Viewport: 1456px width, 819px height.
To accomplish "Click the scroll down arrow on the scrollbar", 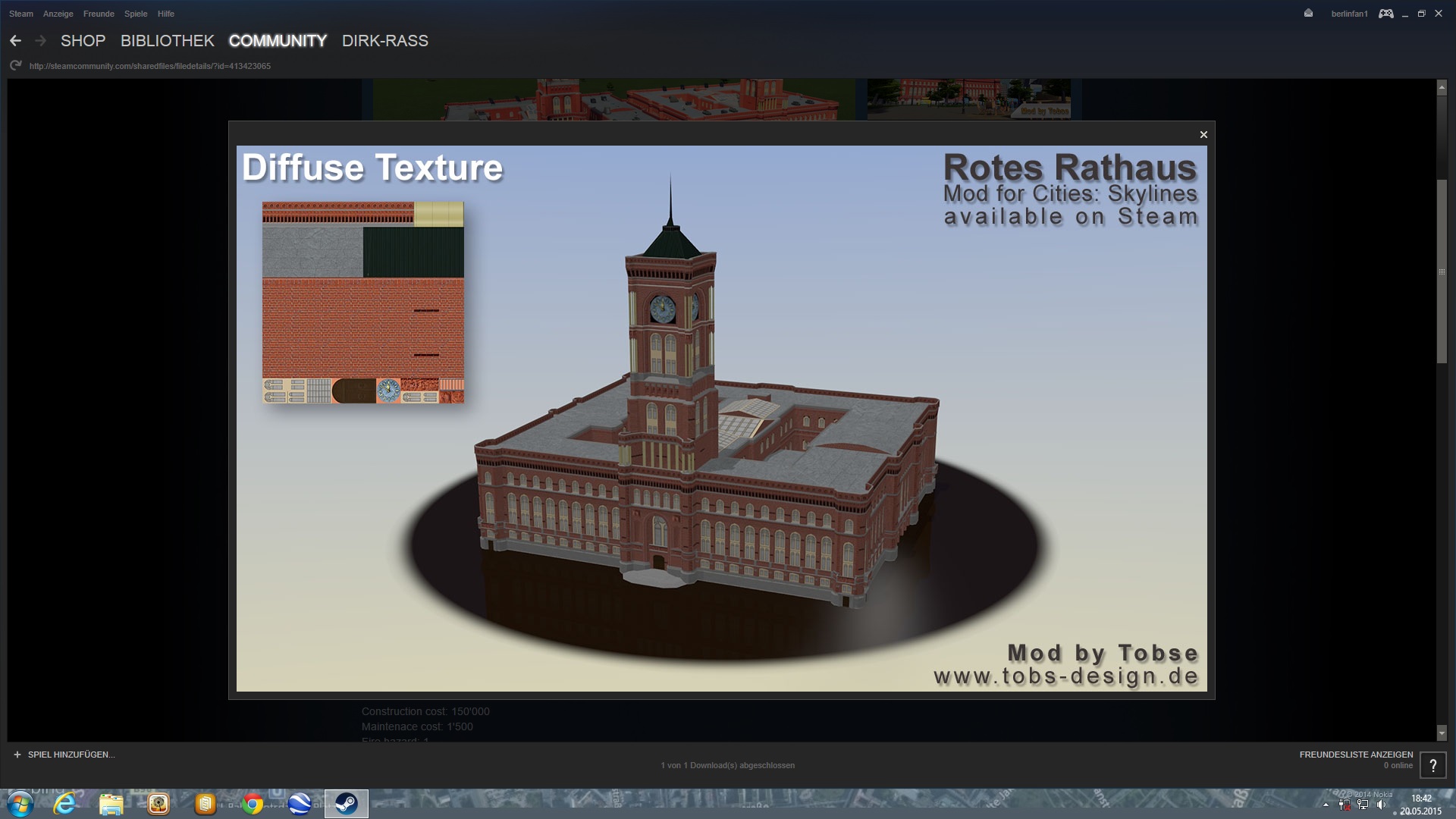I will [1442, 733].
